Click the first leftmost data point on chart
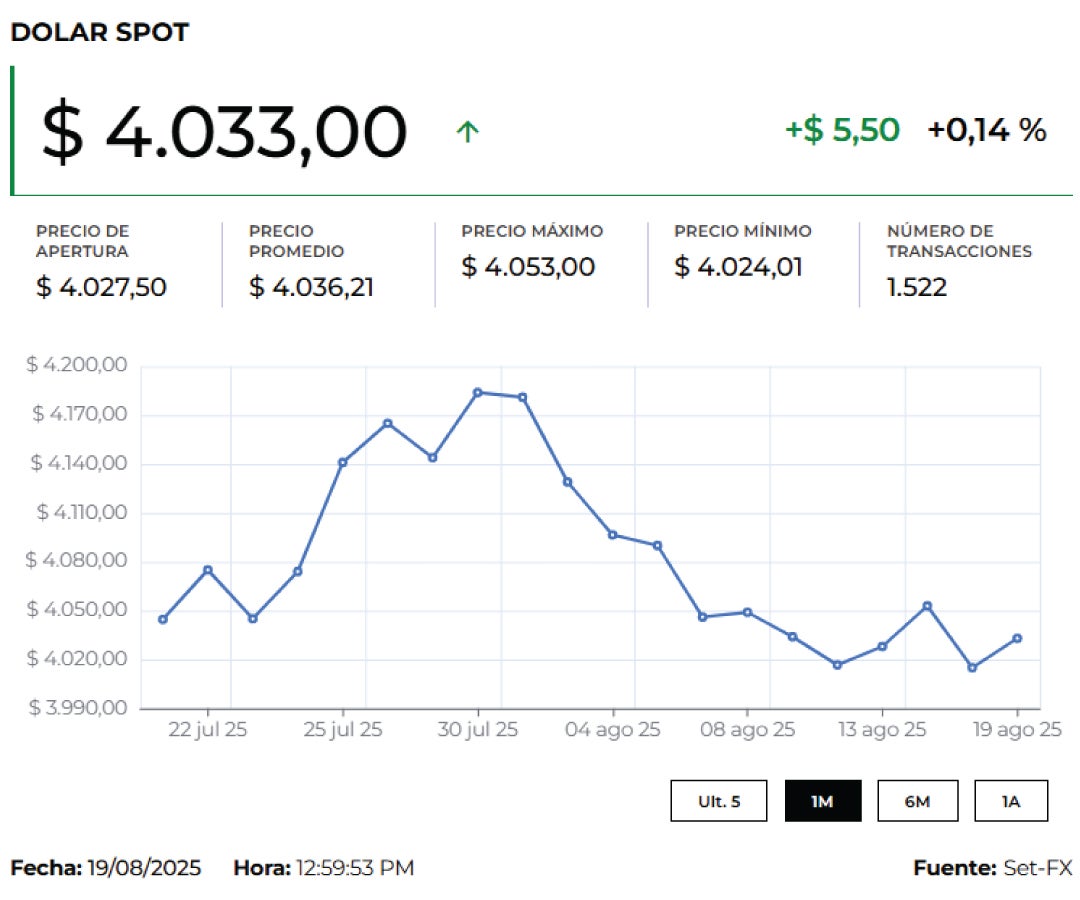 tap(163, 619)
